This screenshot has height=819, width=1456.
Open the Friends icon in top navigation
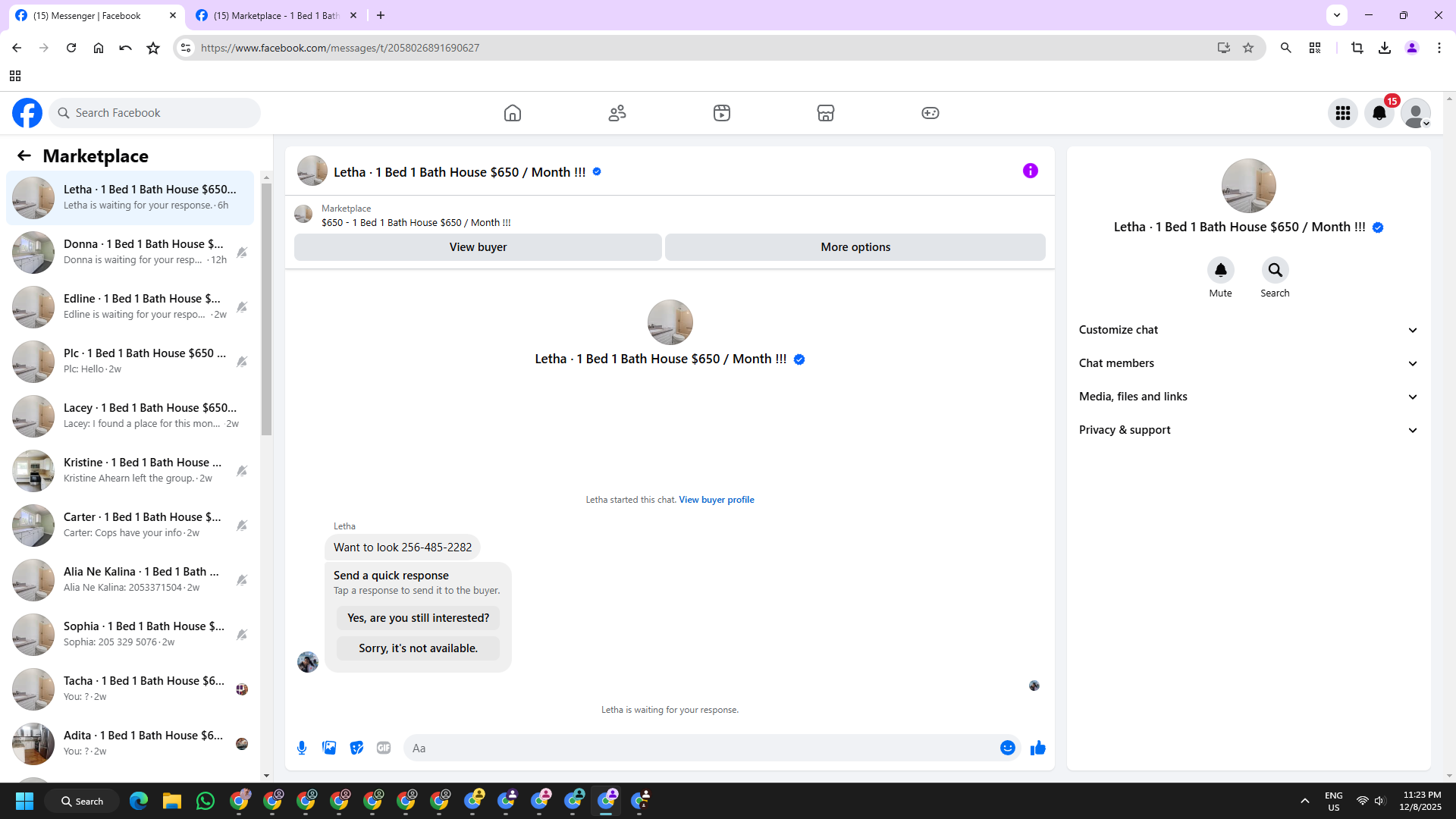(617, 113)
